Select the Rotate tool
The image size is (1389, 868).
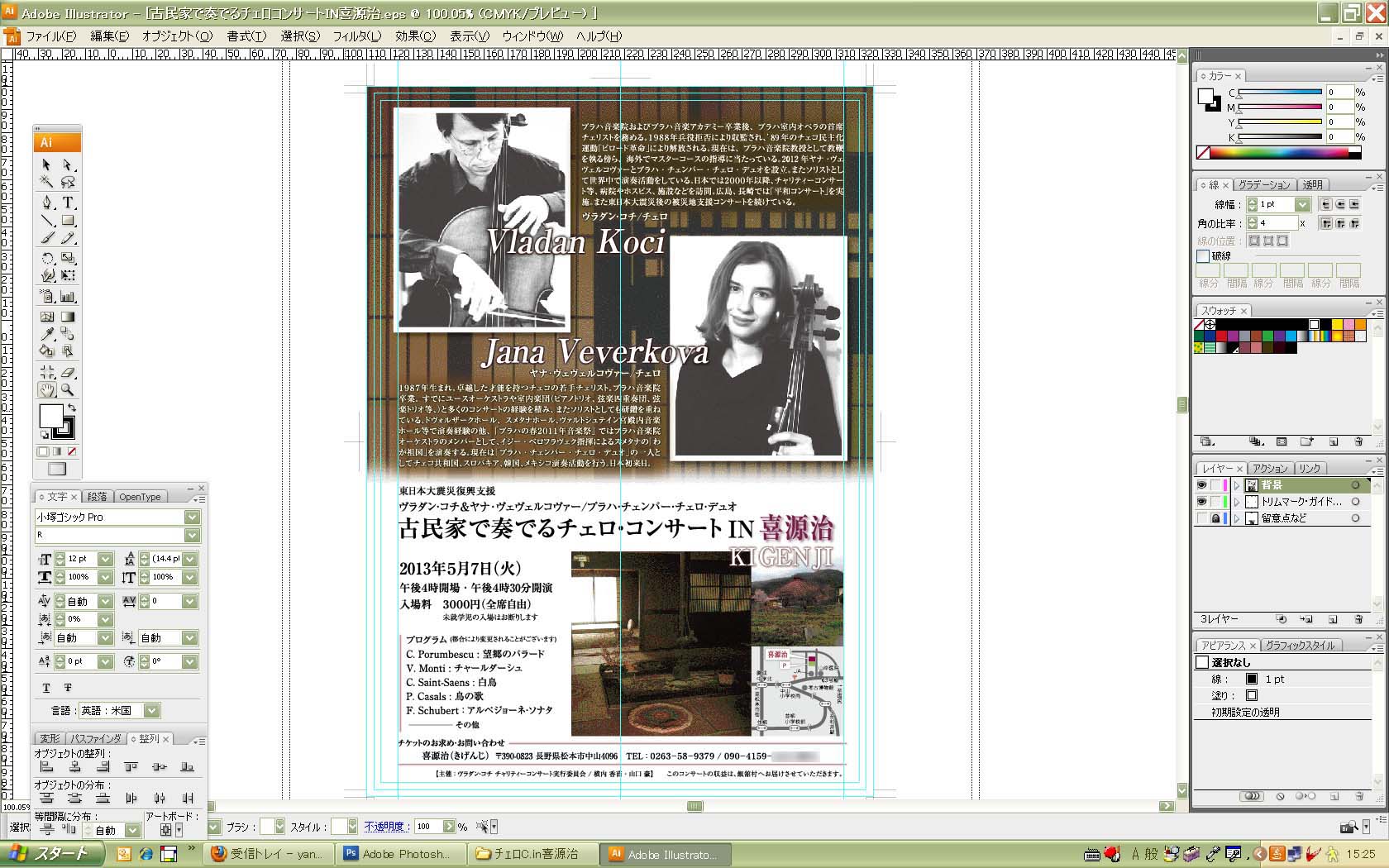tap(47, 258)
